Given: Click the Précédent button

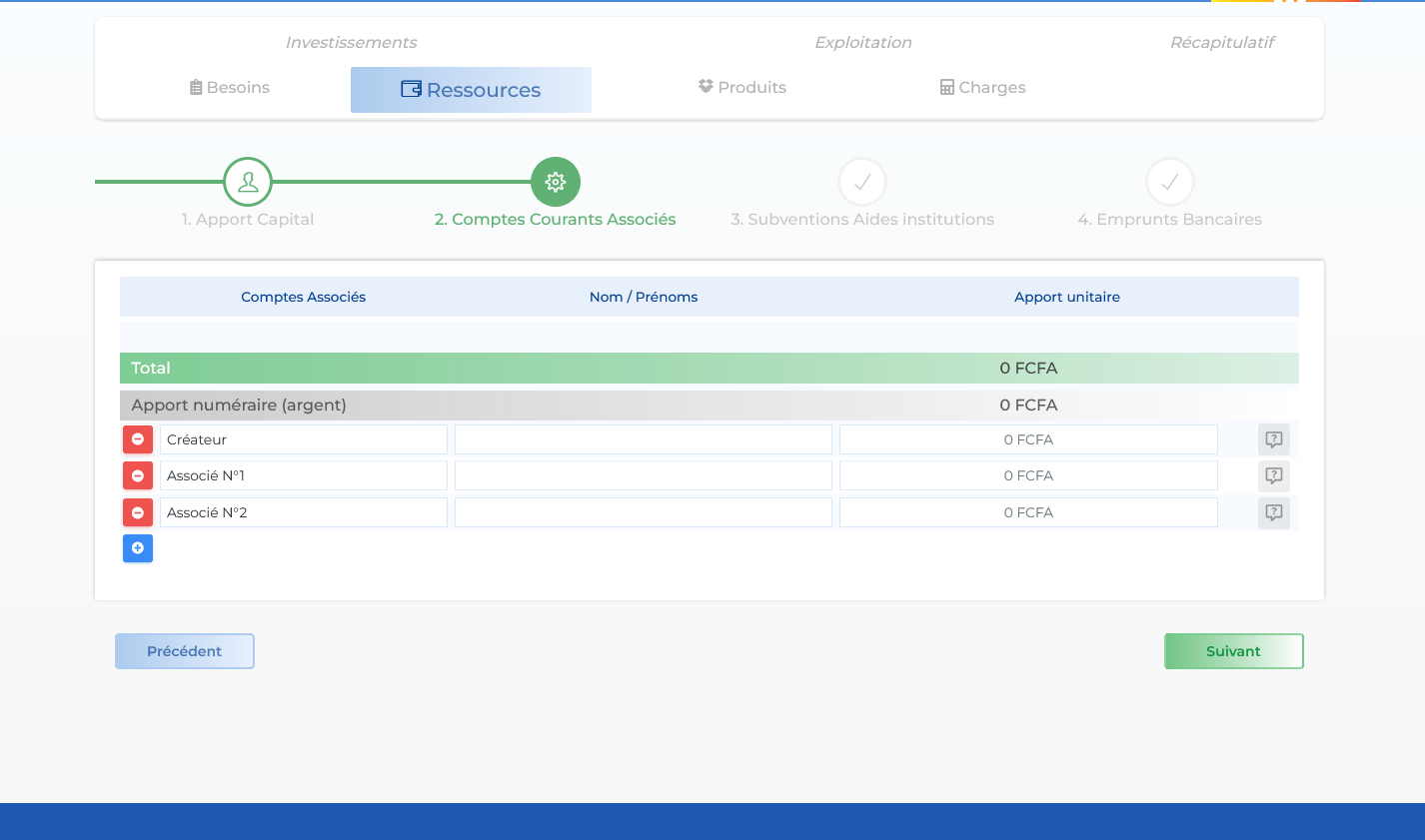Looking at the screenshot, I should click(185, 651).
